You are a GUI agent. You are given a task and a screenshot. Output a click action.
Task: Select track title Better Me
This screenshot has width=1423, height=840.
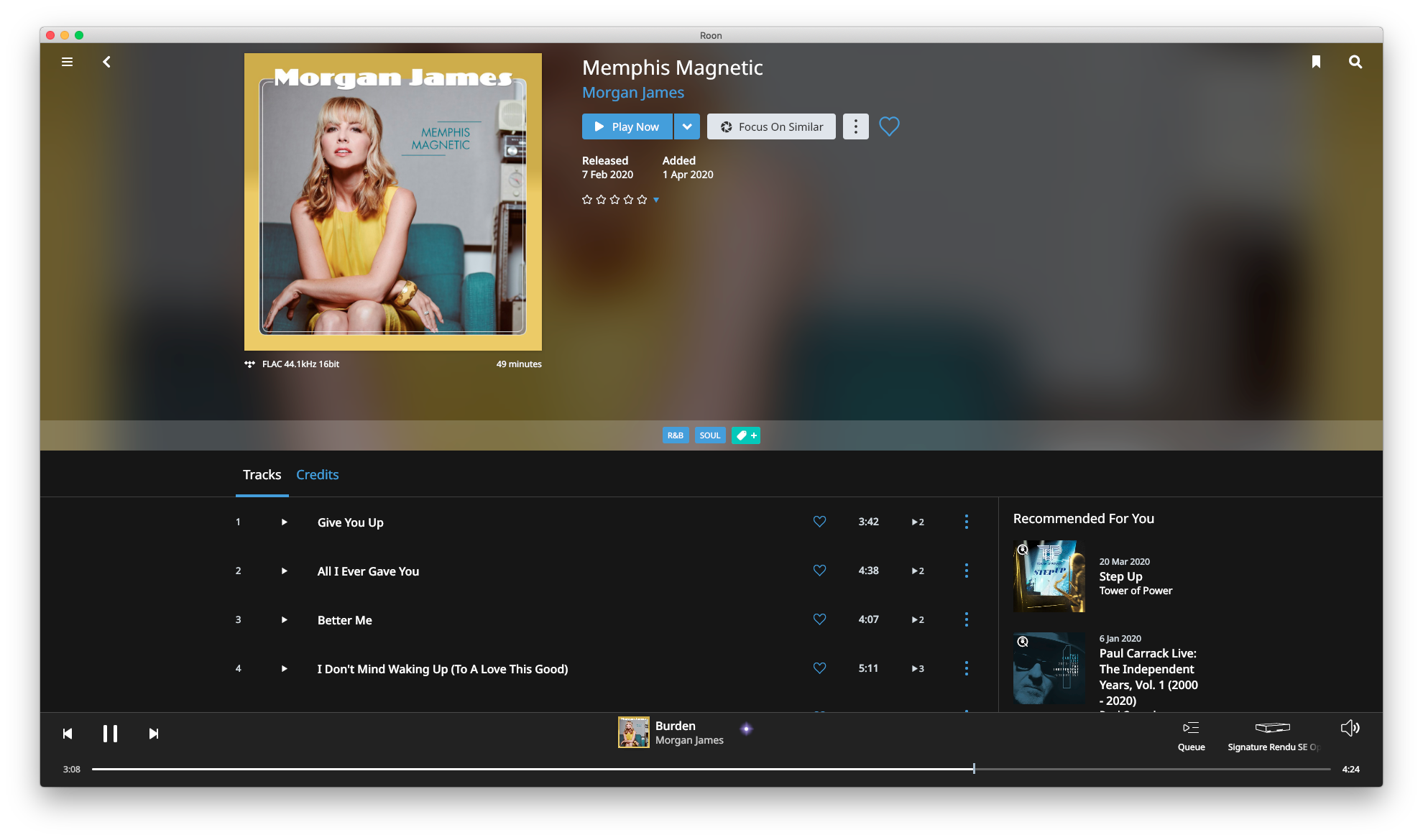pyautogui.click(x=344, y=620)
